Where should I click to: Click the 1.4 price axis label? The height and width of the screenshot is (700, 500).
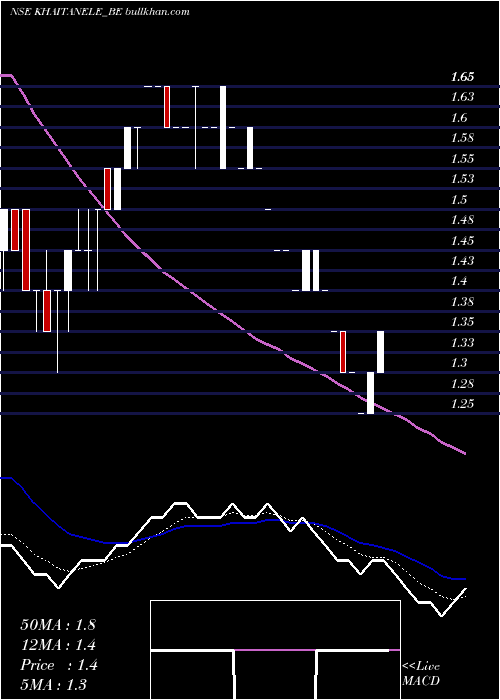click(459, 281)
